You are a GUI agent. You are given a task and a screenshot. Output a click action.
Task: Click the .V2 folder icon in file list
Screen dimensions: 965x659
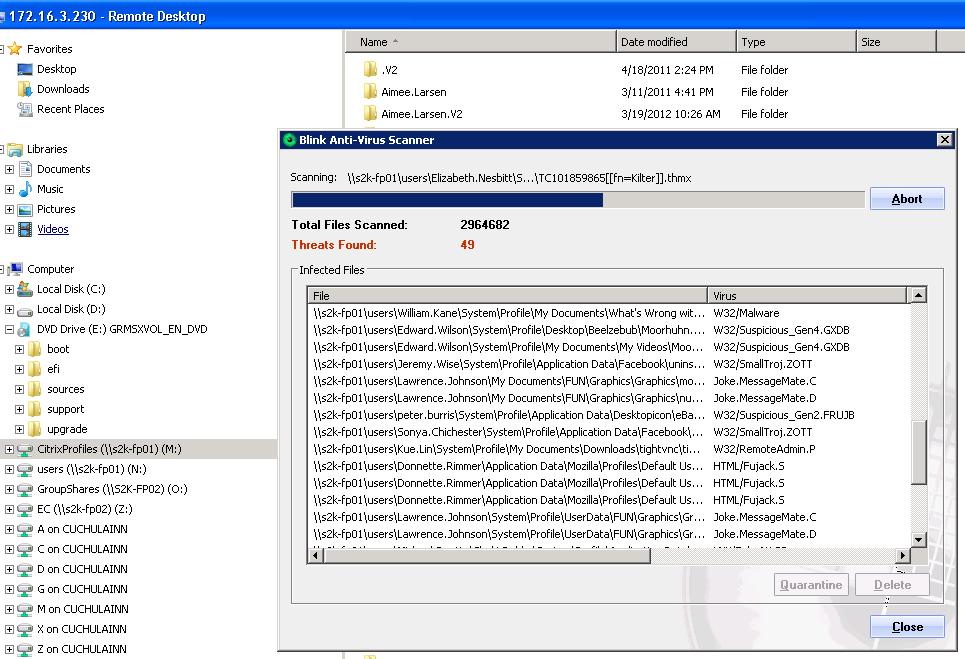(x=370, y=70)
